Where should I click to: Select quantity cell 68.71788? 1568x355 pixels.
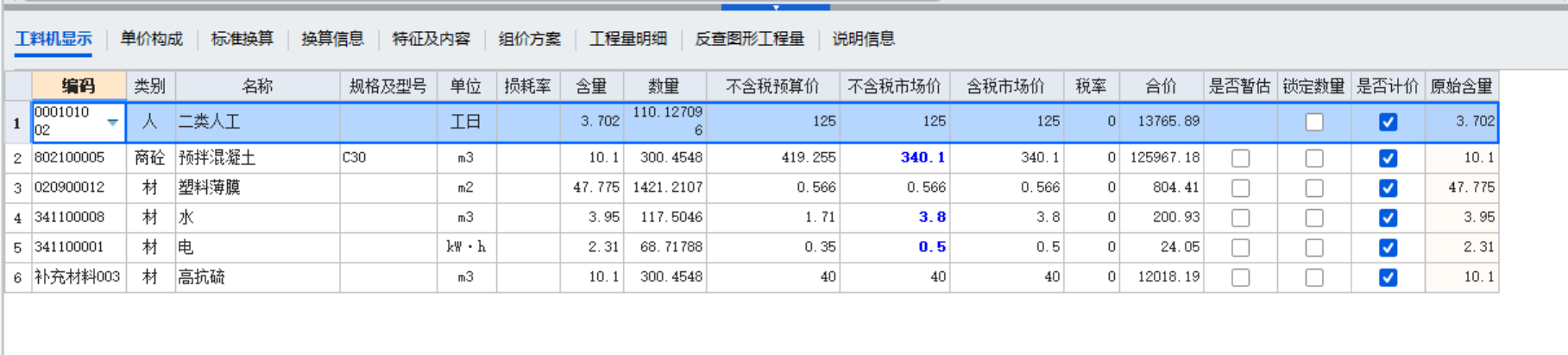point(664,248)
